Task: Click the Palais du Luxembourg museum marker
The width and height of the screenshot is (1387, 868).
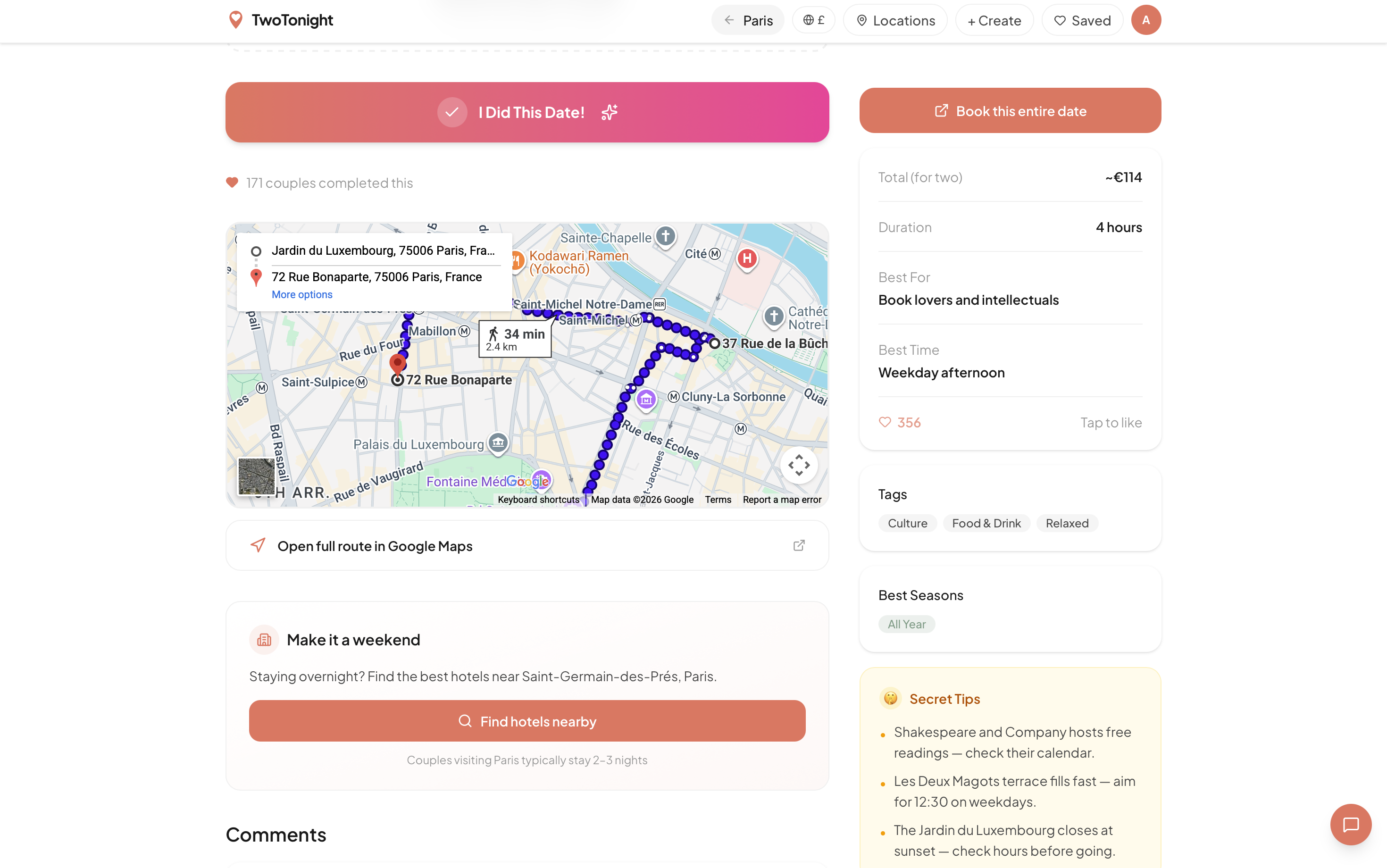Action: (498, 442)
